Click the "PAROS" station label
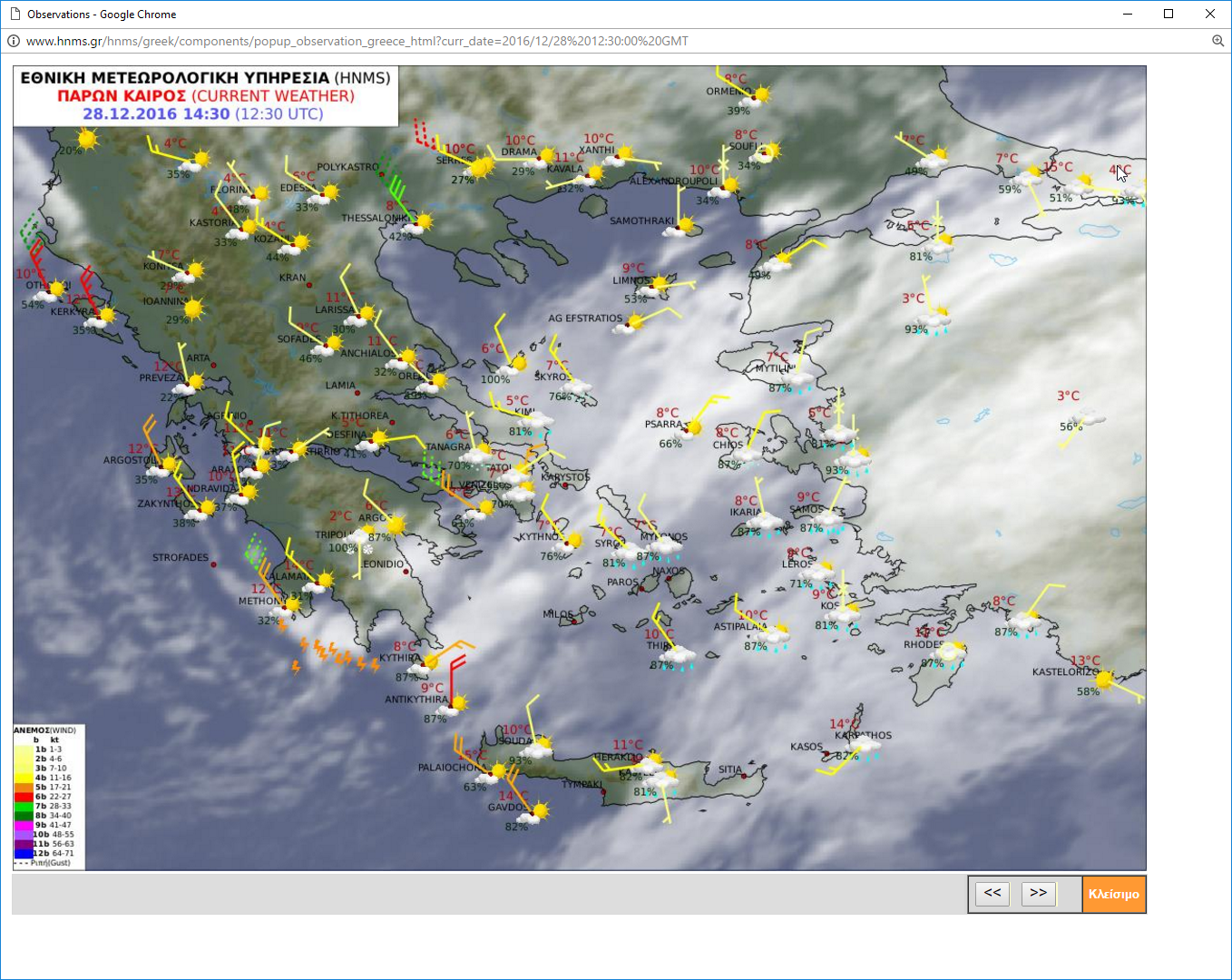Viewport: 1232px width, 980px height. [x=622, y=583]
